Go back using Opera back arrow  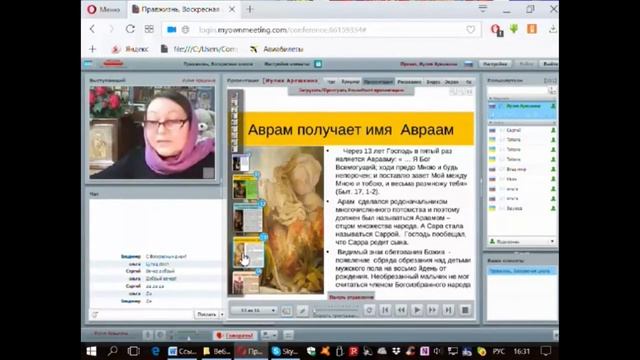93,29
